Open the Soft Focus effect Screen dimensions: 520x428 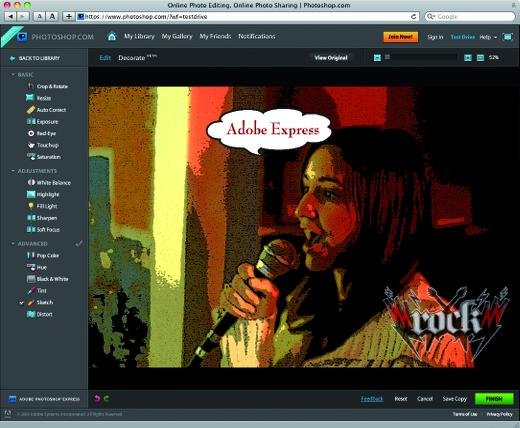click(x=44, y=230)
